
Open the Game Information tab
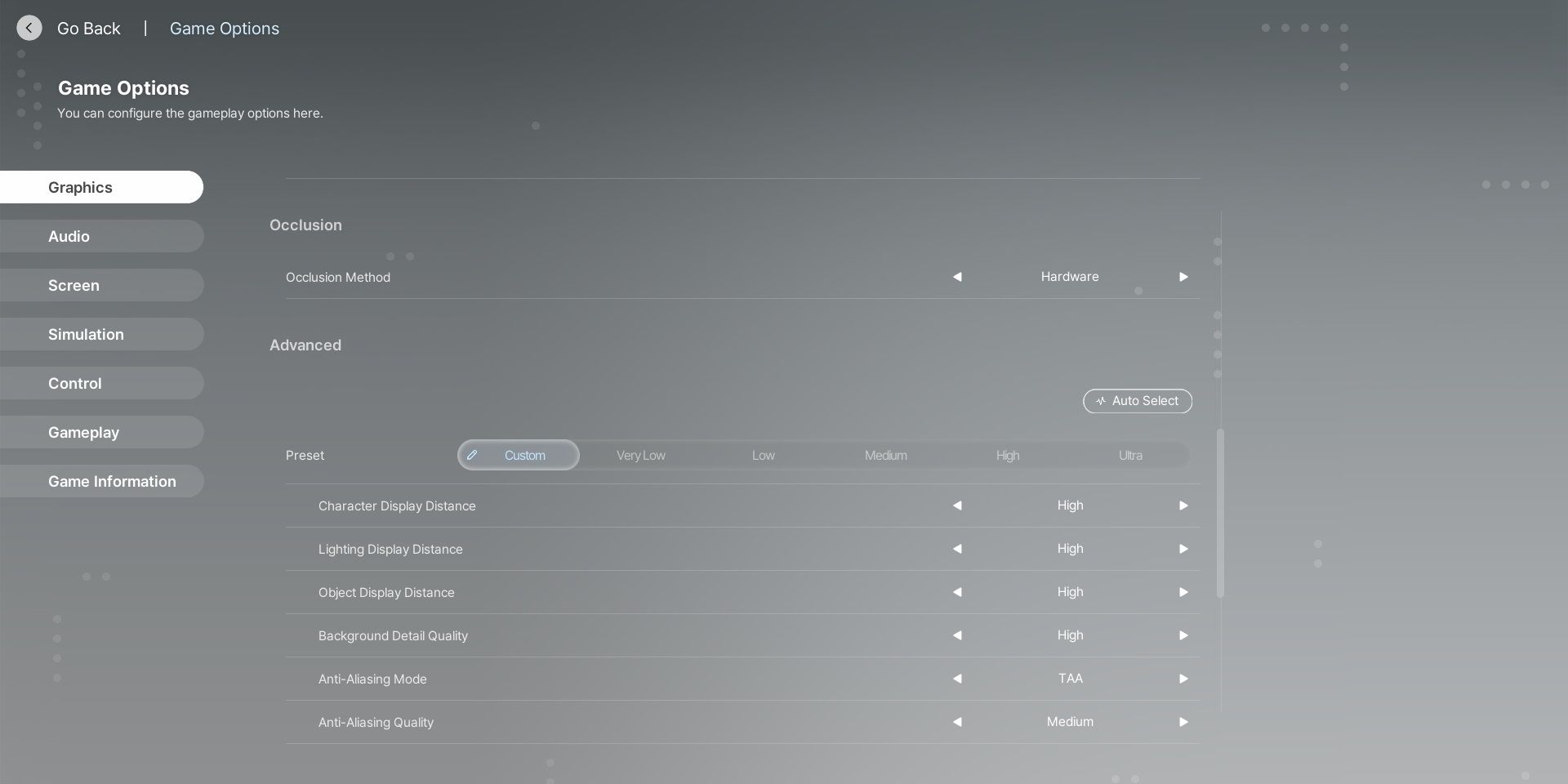[101, 481]
